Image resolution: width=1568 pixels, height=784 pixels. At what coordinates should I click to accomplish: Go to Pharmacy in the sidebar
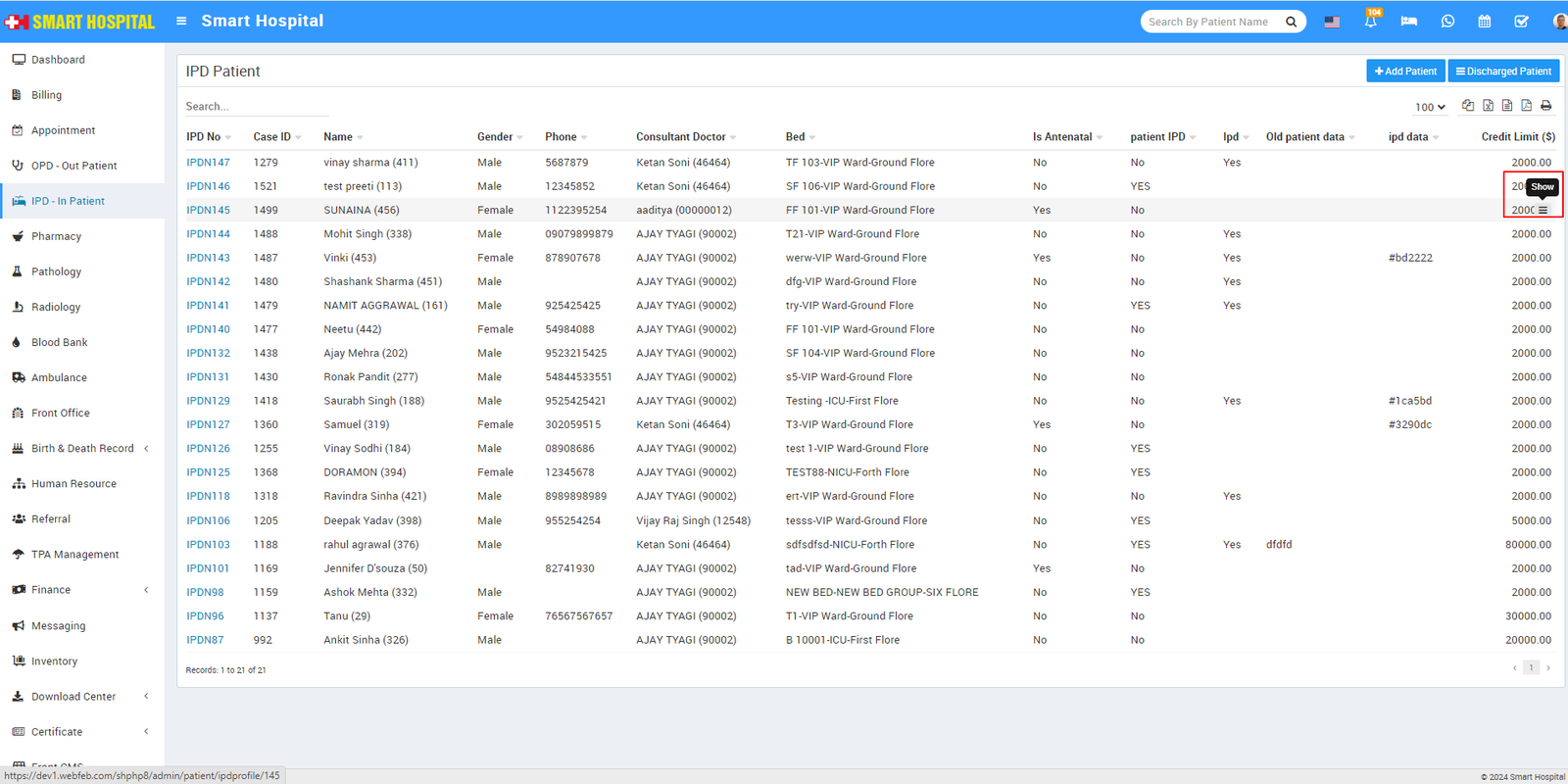coord(56,236)
